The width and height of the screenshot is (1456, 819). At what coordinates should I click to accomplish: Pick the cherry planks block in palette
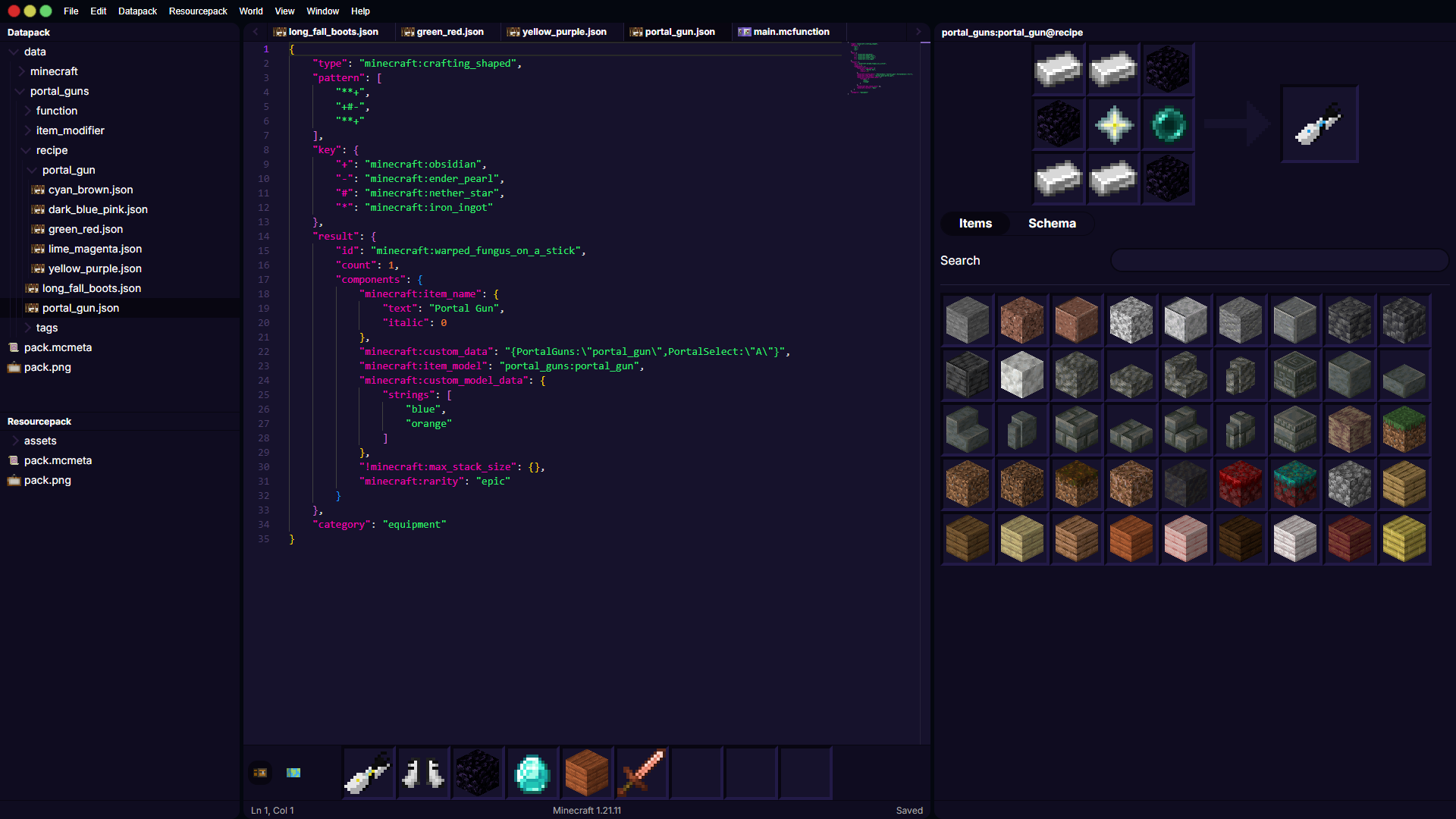1186,538
